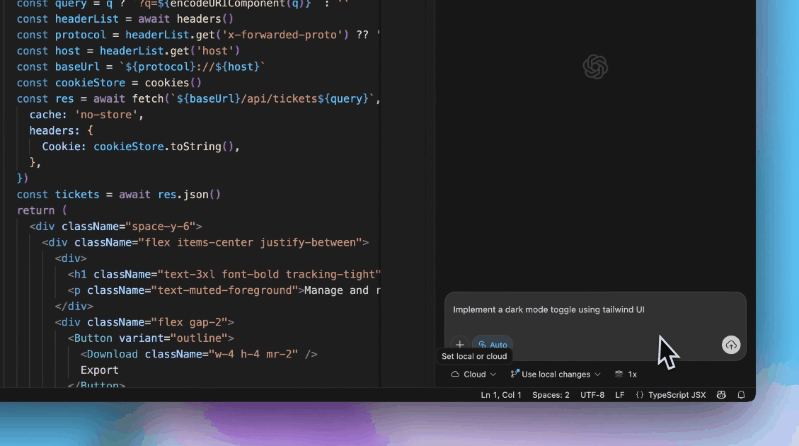Open the Cloud environment dropdown
799x446 pixels.
(x=473, y=374)
